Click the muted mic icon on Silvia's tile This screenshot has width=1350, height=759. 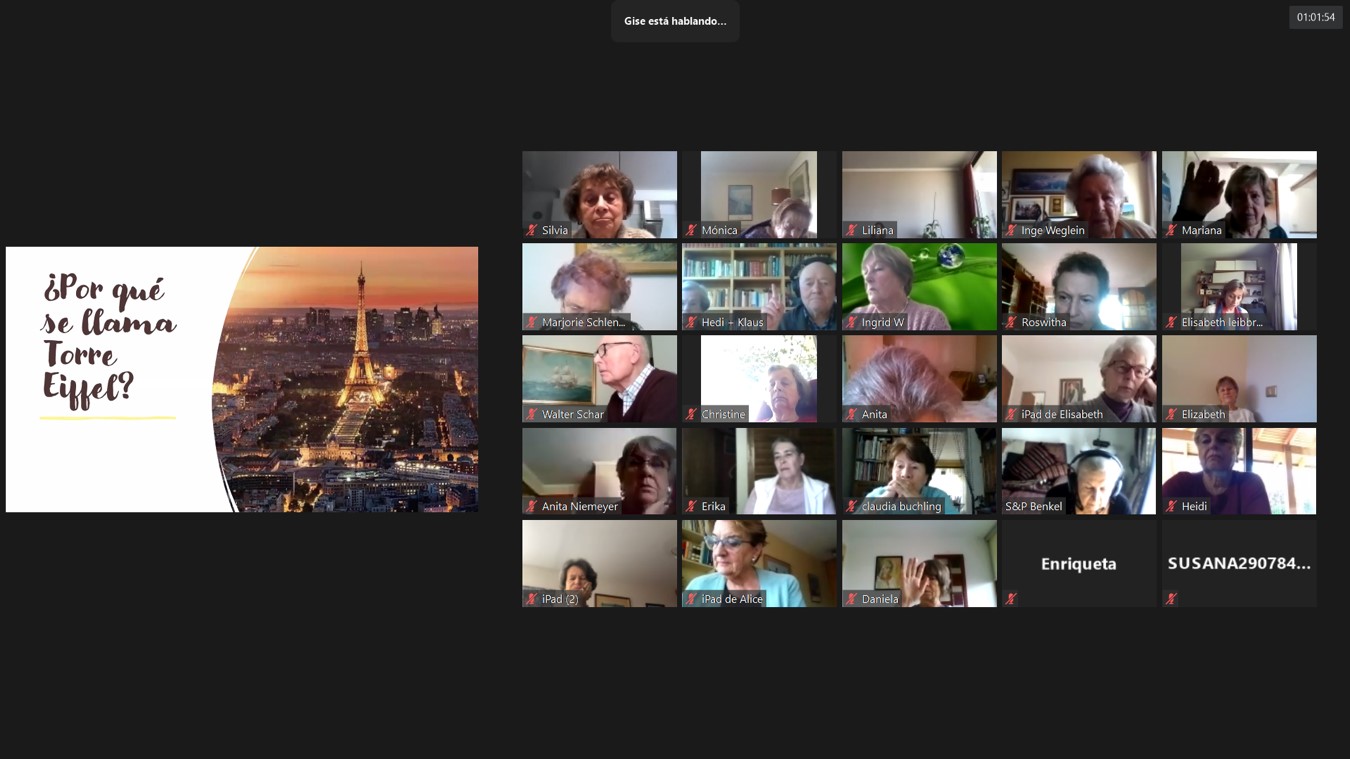532,230
